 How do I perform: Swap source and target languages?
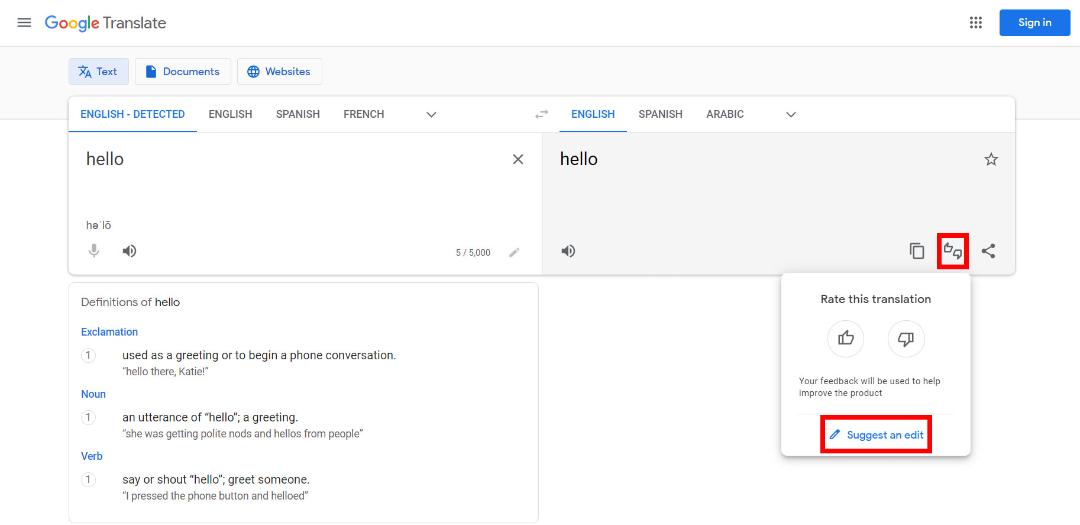pyautogui.click(x=542, y=114)
